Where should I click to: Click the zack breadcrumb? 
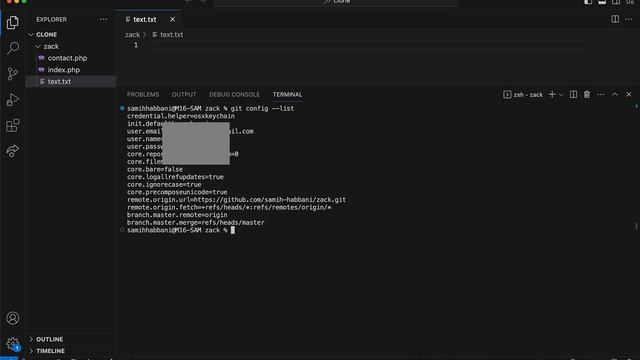[132, 35]
